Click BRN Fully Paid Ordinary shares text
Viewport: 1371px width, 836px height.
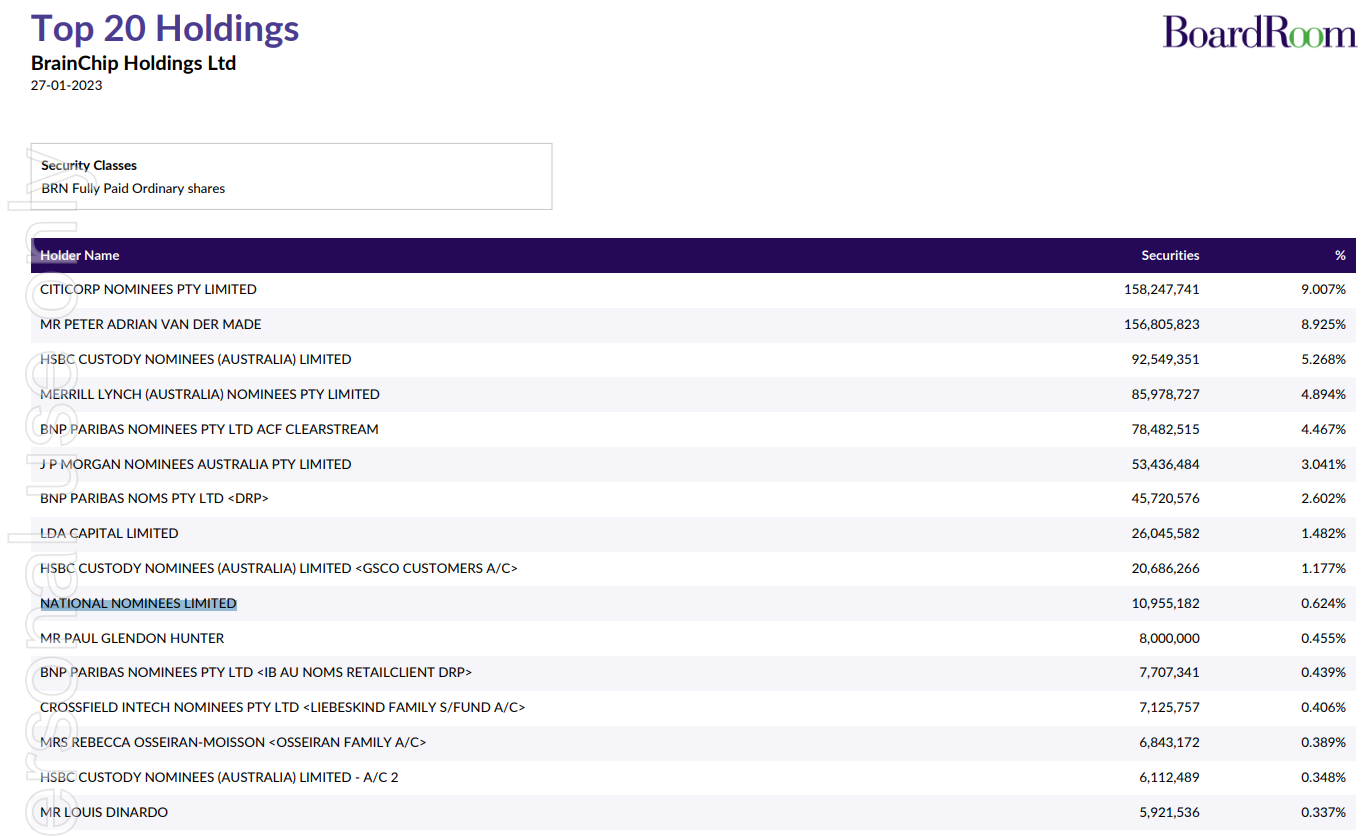[133, 188]
